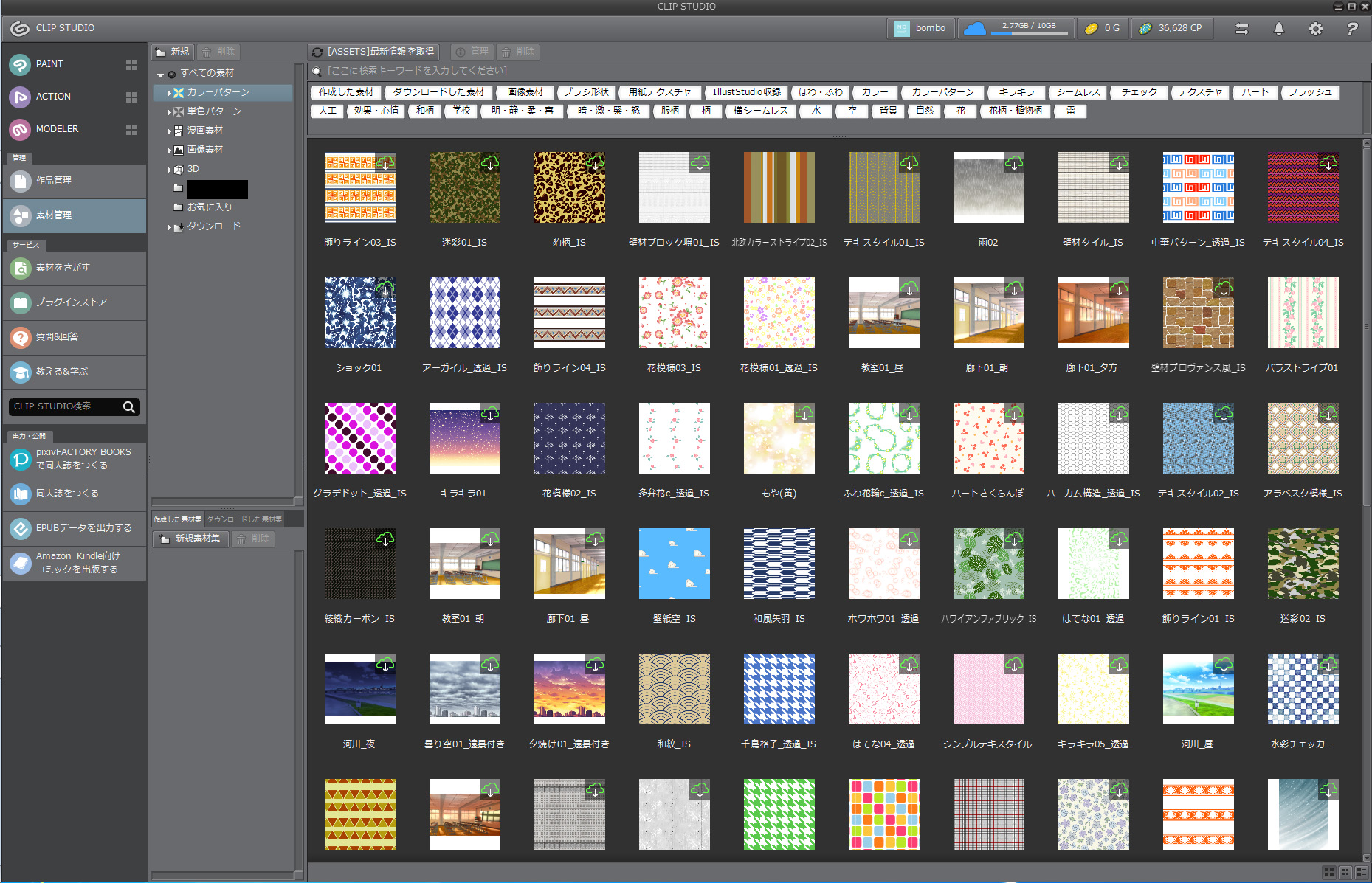1372x883 pixels.
Task: Launch CLIP STUDIO PAINT from sidebar
Action: pos(49,64)
